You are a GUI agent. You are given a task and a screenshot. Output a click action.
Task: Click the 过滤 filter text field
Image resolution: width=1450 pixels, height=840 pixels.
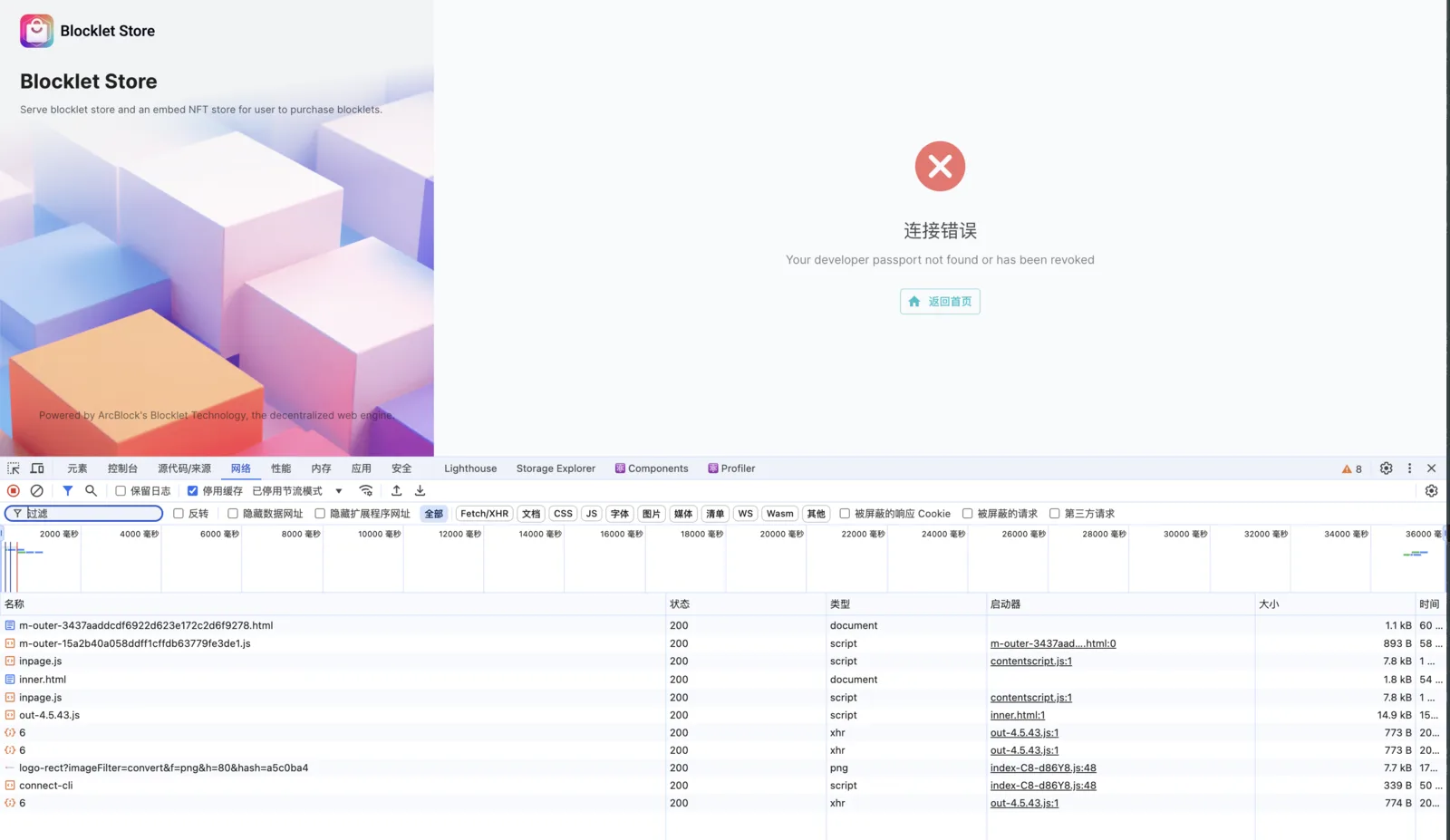(84, 514)
